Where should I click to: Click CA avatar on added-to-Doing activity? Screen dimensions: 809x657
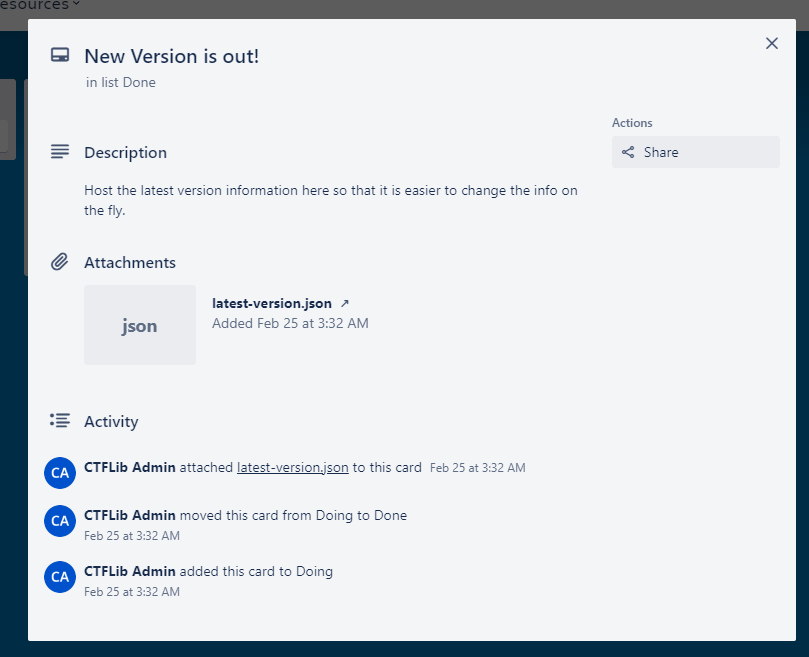60,576
